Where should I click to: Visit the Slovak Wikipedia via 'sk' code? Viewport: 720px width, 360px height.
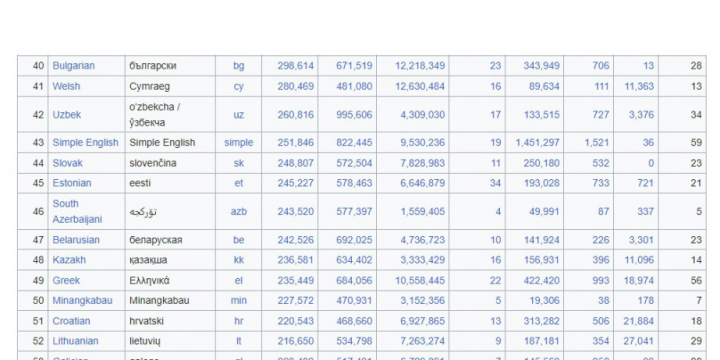tap(239, 163)
